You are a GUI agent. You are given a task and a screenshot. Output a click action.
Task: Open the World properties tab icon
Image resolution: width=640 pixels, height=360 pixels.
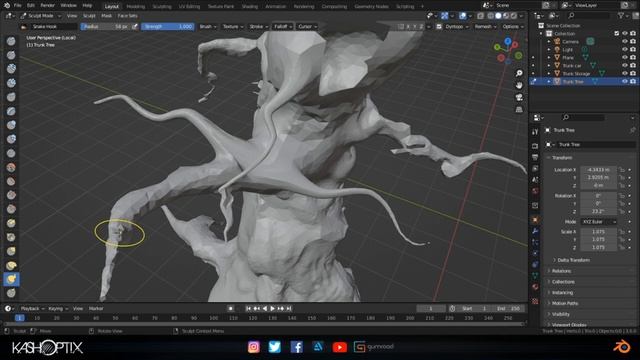tap(535, 191)
